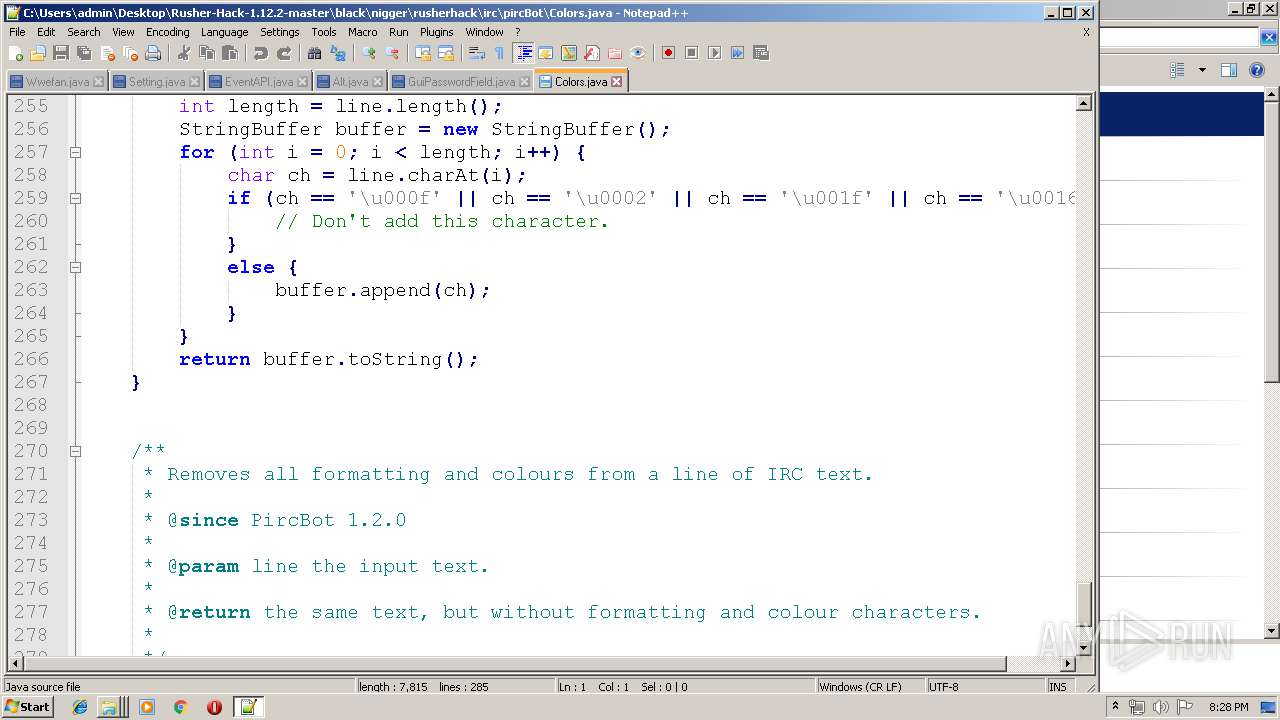
Task: Collapse the Javadoc comment fold at line 270
Action: coord(75,452)
